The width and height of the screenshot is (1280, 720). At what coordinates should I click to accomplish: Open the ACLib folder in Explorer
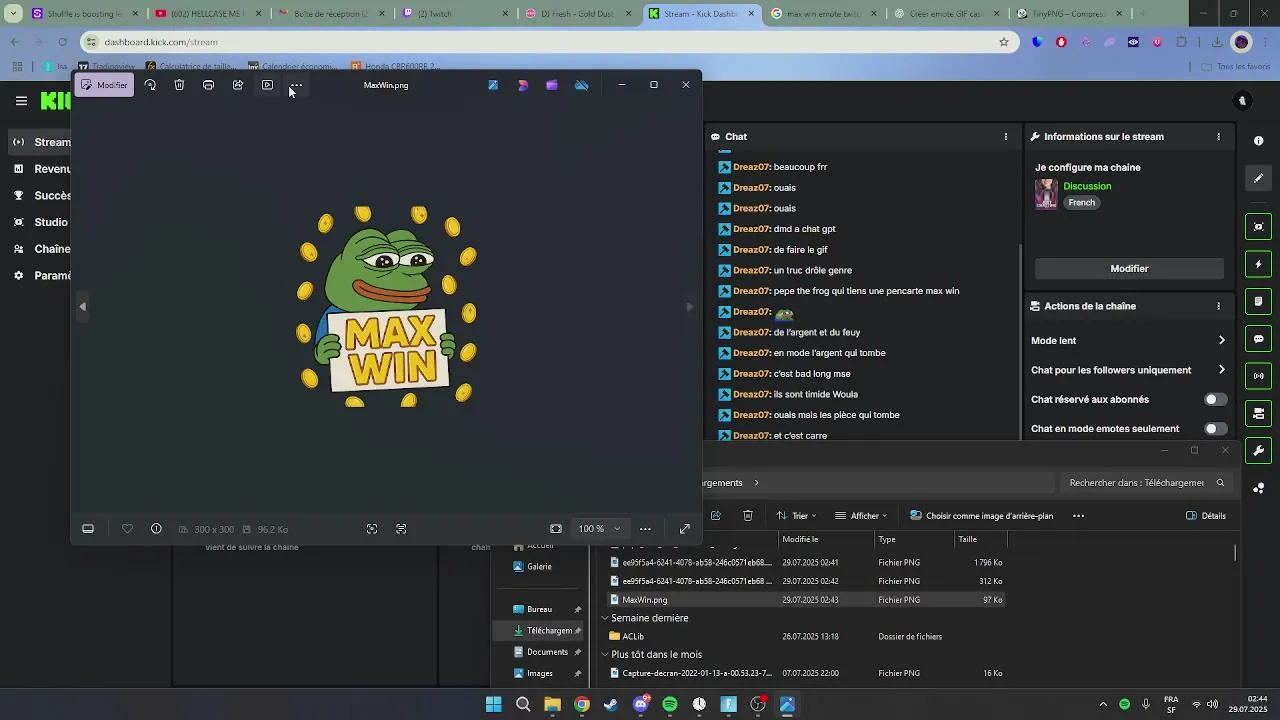[633, 637]
